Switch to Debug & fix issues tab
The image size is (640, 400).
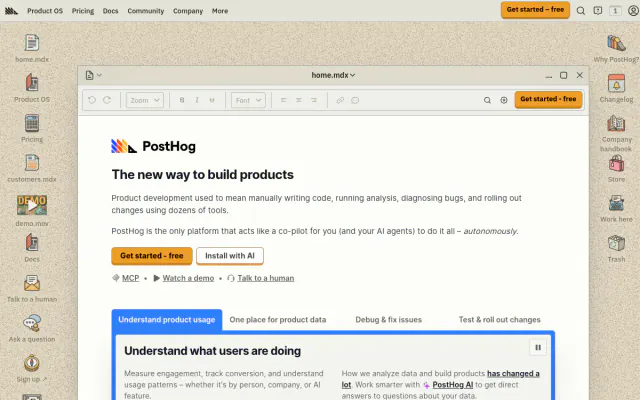(388, 320)
